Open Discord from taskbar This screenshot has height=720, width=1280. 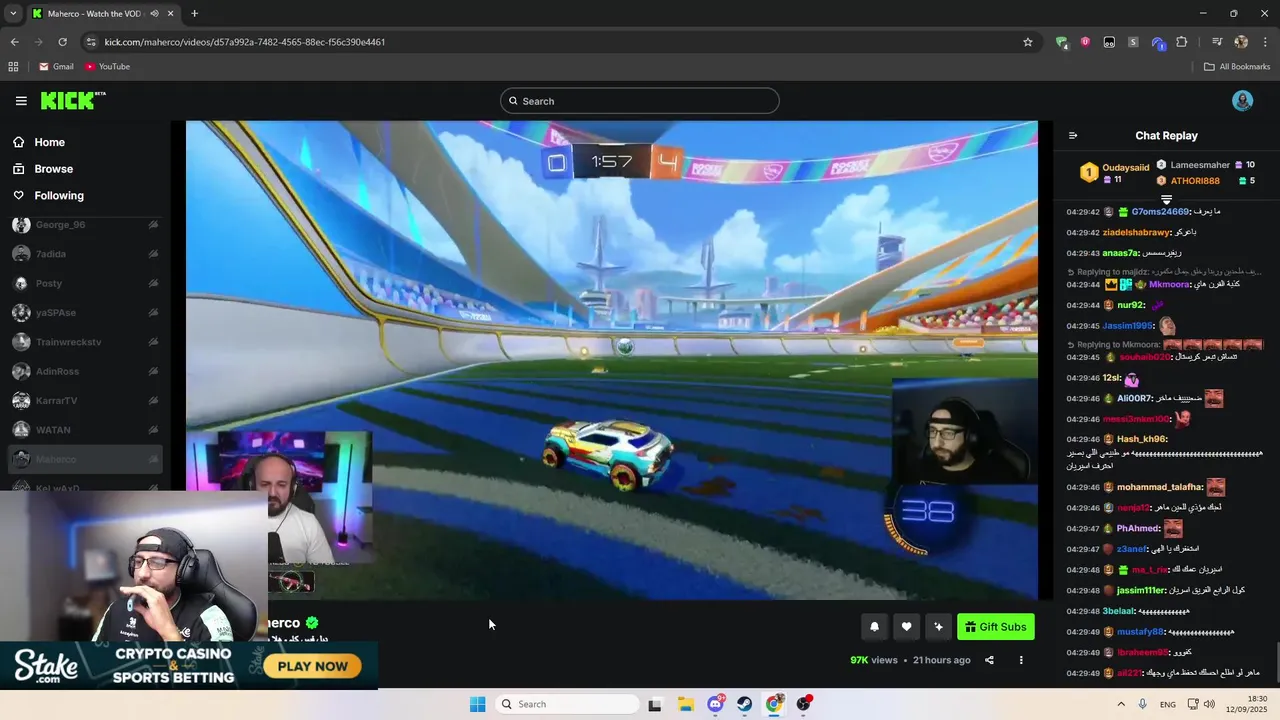point(716,704)
